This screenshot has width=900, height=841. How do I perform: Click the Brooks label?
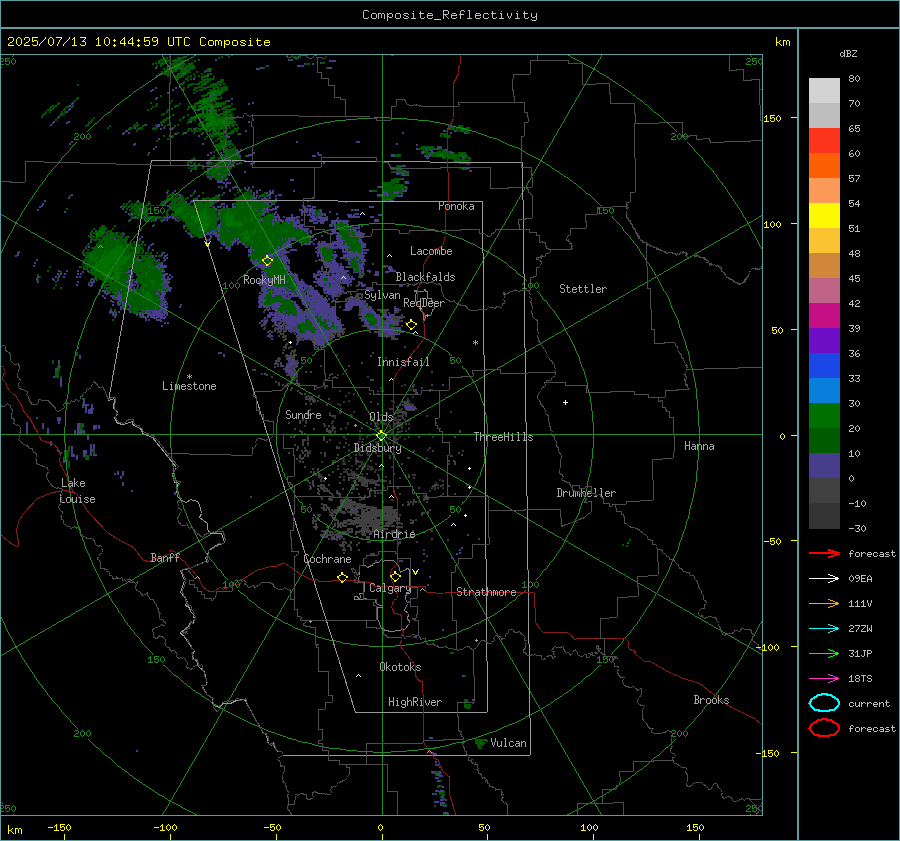[x=711, y=700]
